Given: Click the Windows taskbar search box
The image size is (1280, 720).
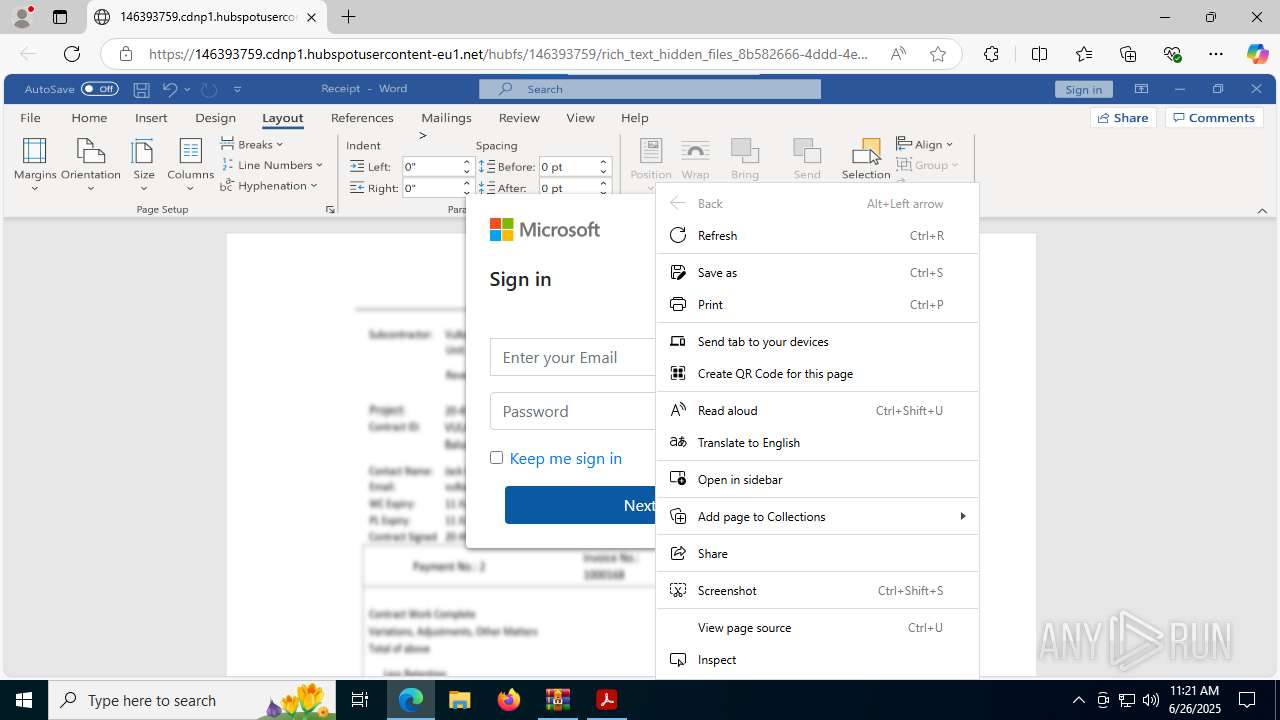Looking at the screenshot, I should (x=192, y=700).
